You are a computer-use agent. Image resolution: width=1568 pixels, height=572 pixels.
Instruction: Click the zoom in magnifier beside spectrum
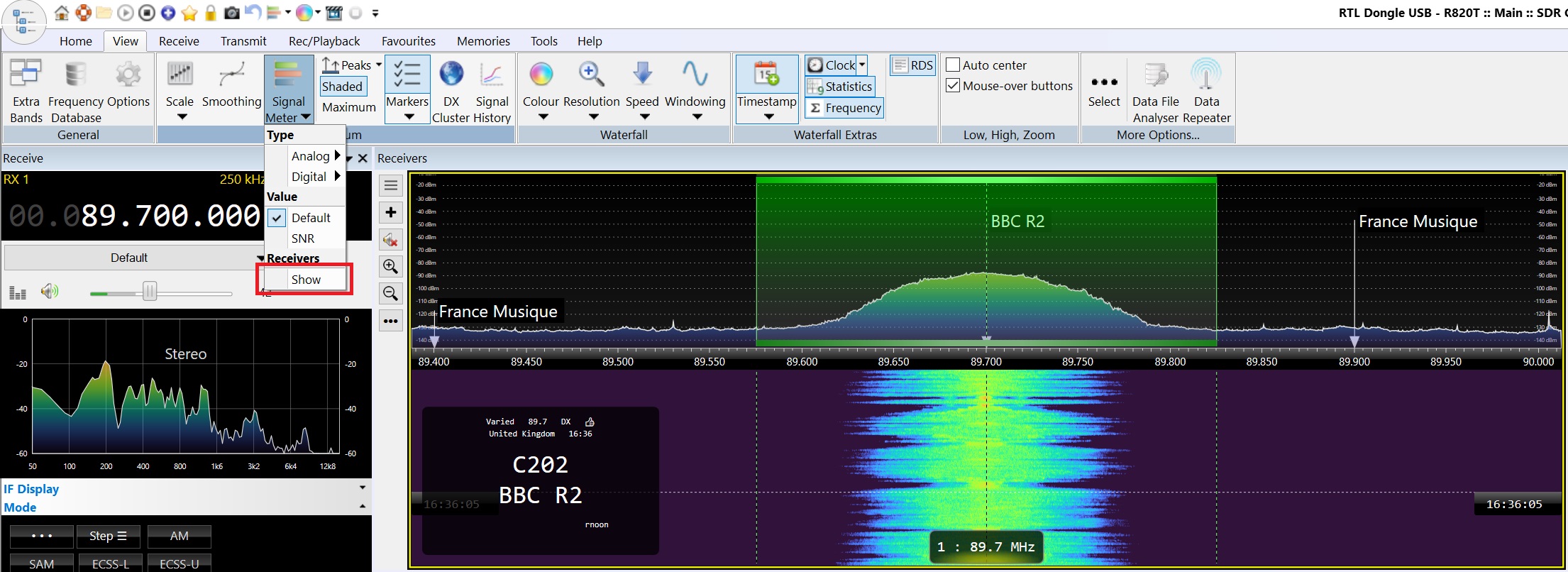[x=390, y=267]
